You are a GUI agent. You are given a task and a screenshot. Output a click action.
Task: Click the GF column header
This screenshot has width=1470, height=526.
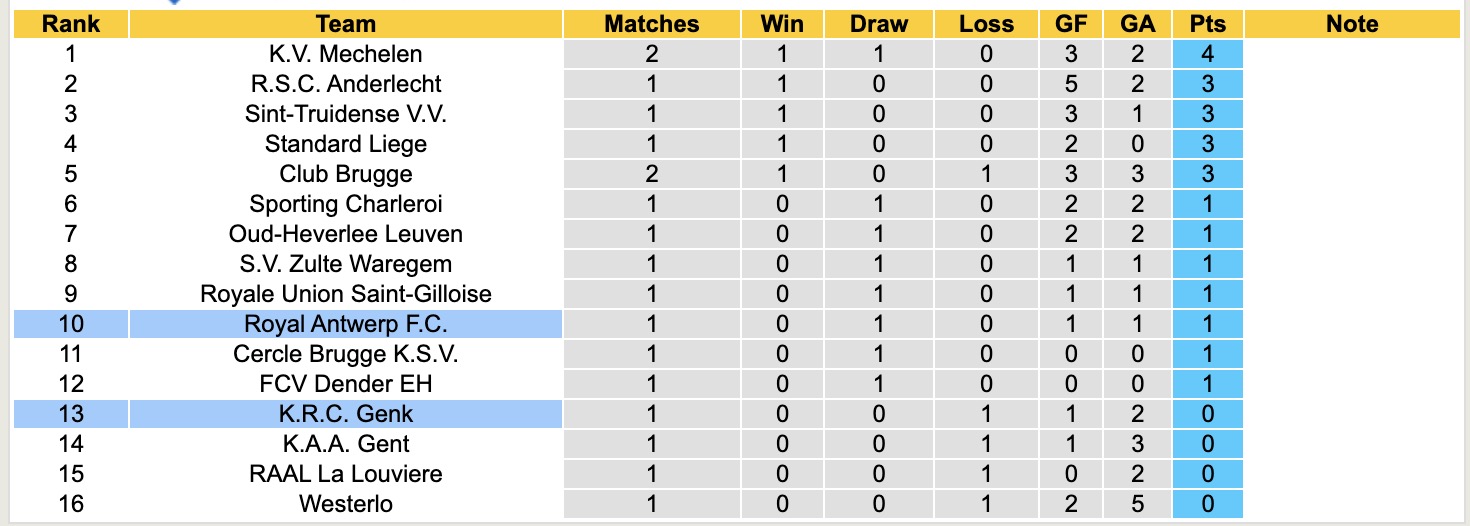pos(1071,24)
